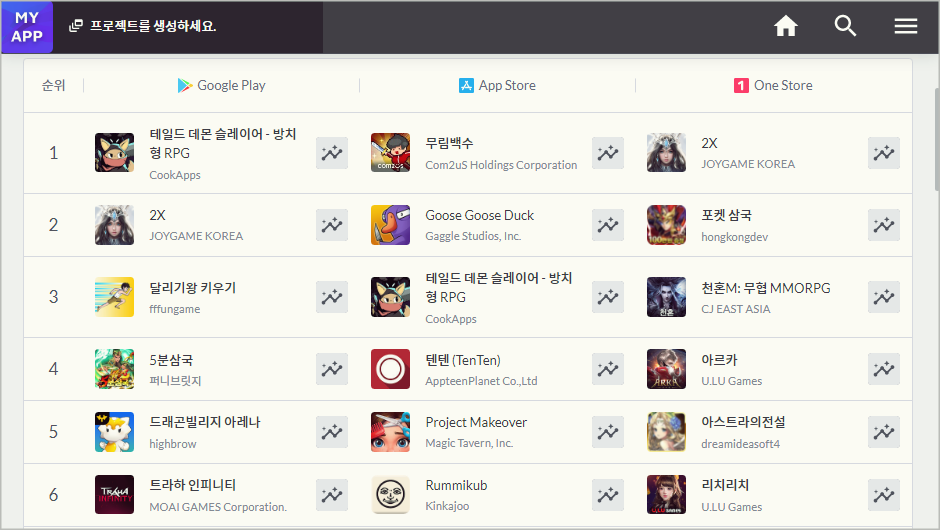Image resolution: width=940 pixels, height=530 pixels.
Task: Open trend chart for 드래곤빌리지 아레나
Action: (332, 432)
